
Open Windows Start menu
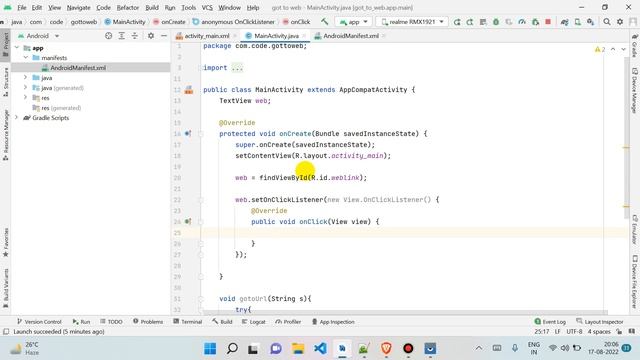[x=210, y=349]
